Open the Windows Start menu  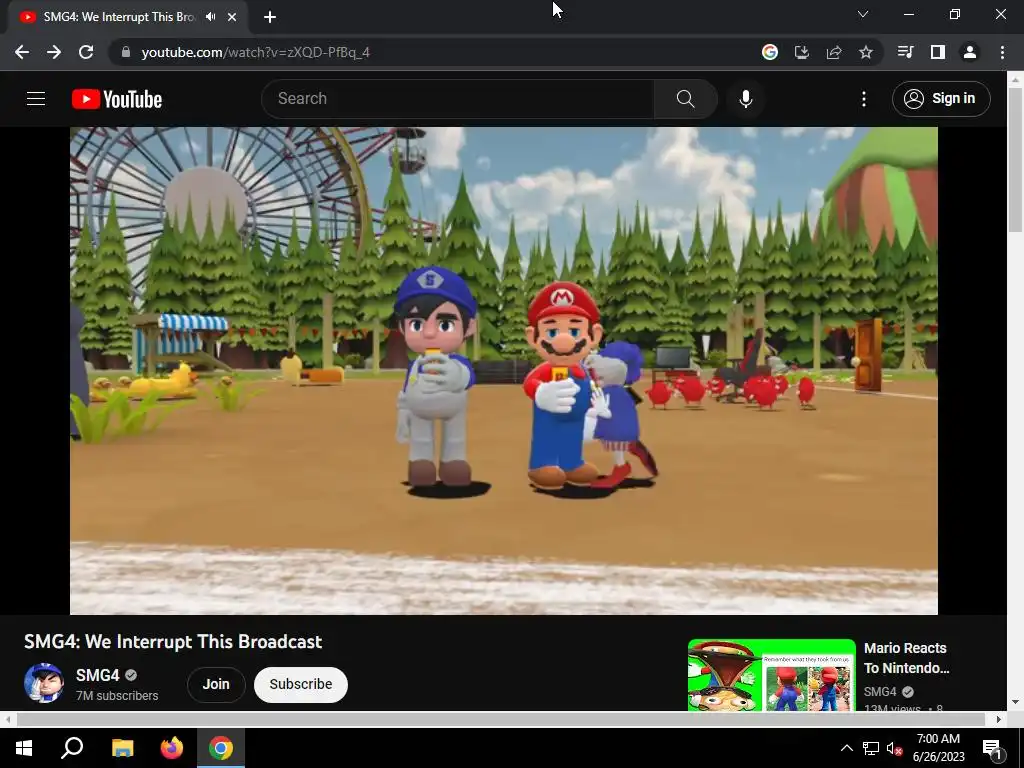pyautogui.click(x=24, y=748)
